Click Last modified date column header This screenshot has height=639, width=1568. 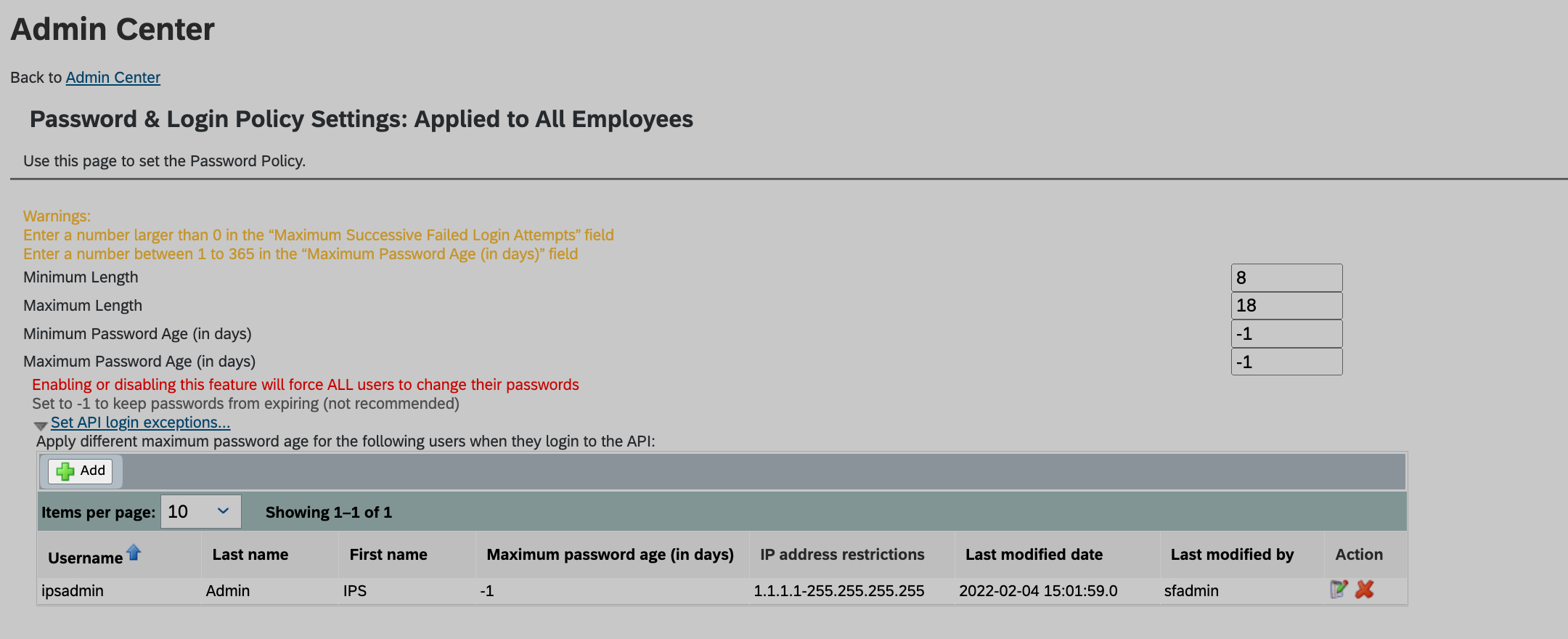1034,555
